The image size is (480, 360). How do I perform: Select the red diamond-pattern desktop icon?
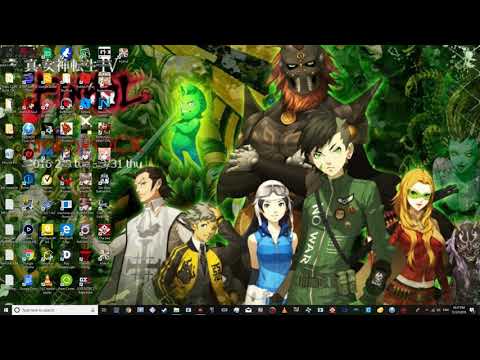point(104,230)
